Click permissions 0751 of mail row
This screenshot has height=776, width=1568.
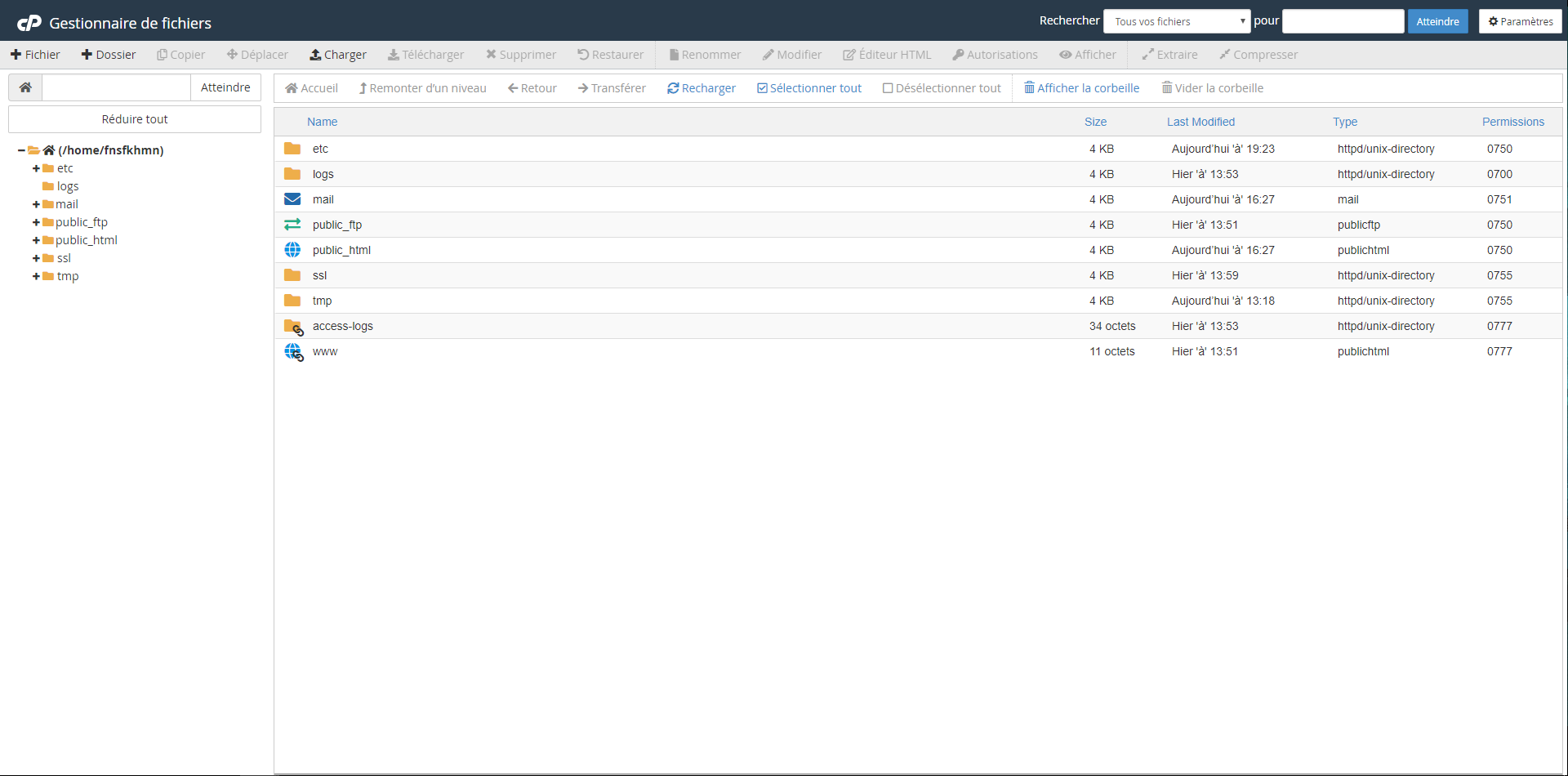[x=1499, y=199]
